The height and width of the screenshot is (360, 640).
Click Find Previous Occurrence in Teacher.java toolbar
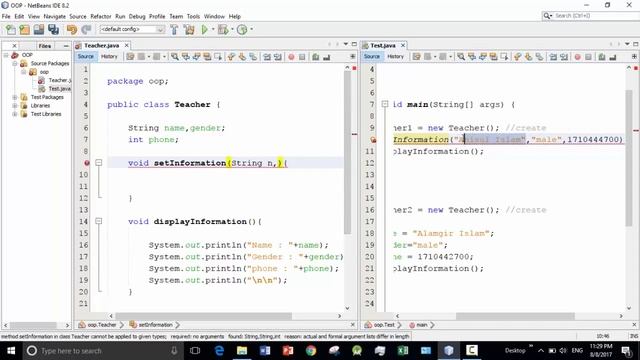(186, 57)
